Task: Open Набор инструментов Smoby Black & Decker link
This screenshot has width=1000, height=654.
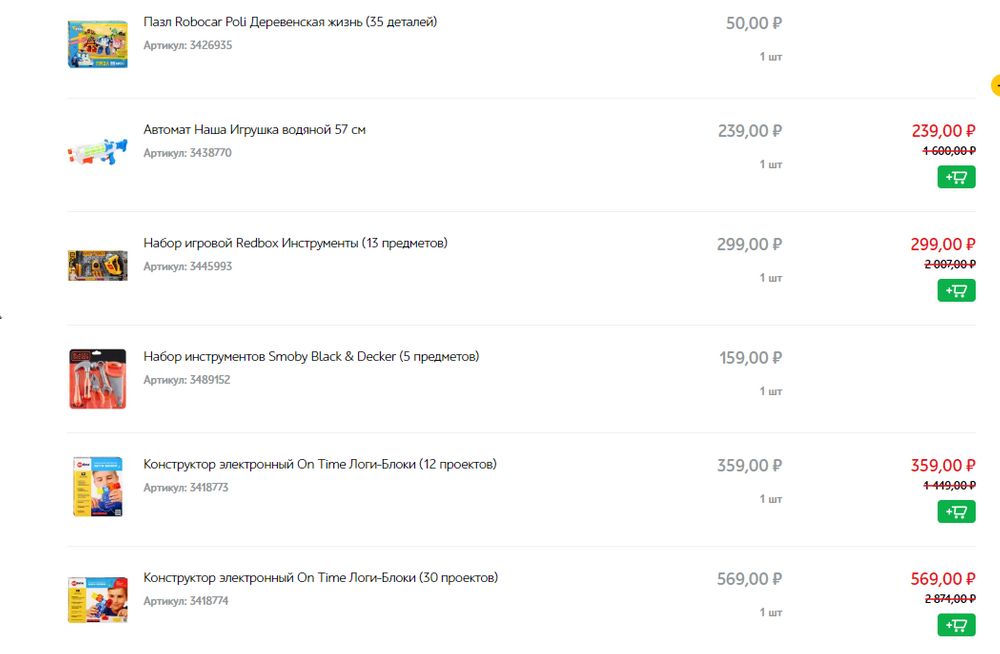Action: click(311, 356)
